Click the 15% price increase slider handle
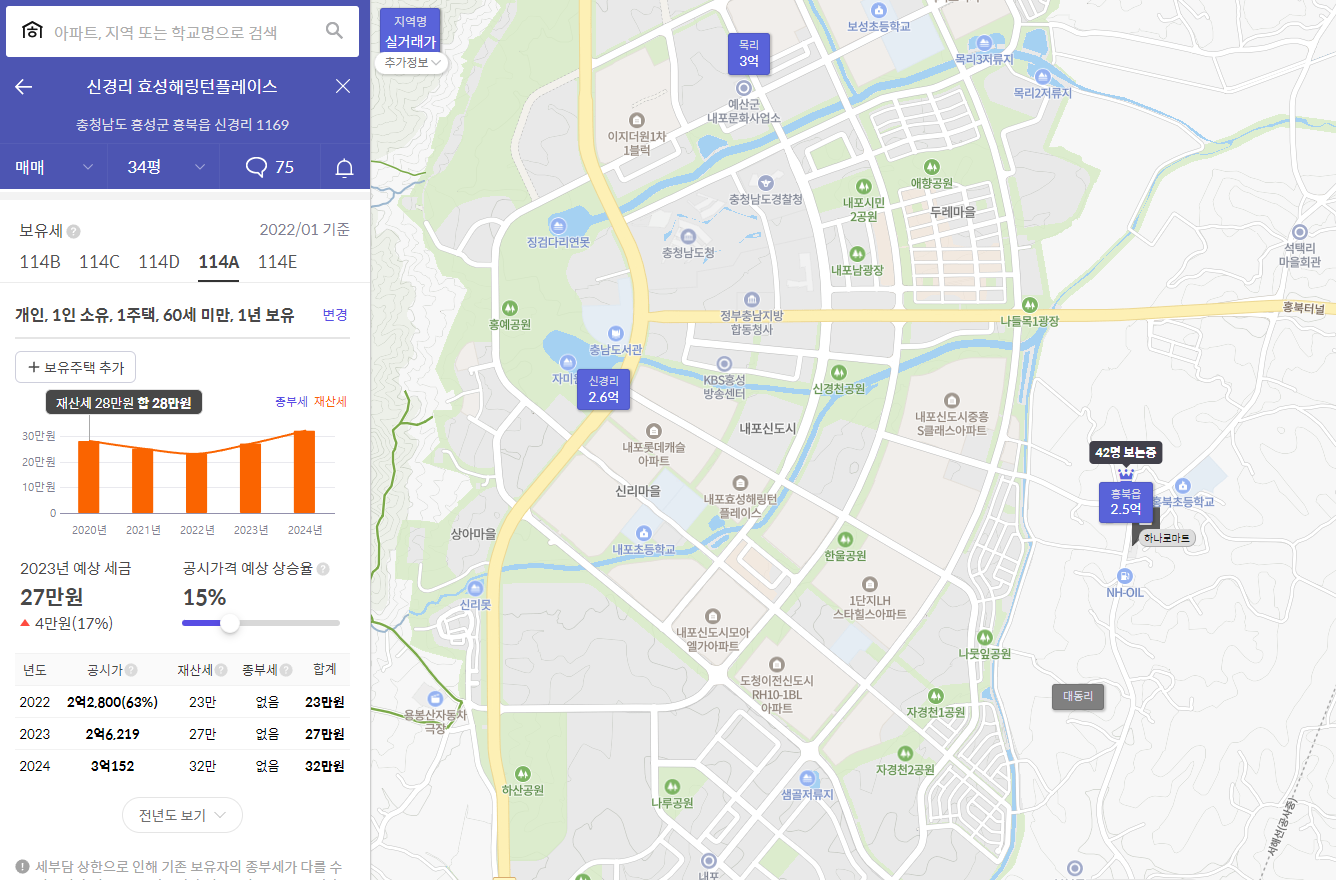 229,623
